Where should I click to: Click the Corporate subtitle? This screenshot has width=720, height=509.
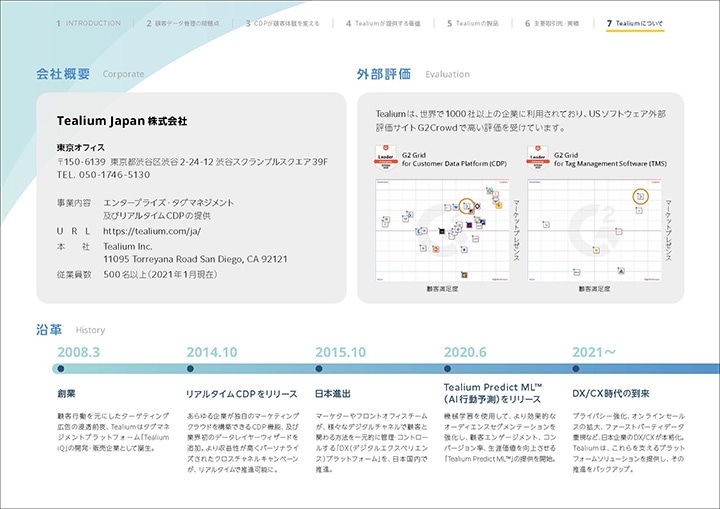[x=123, y=74]
